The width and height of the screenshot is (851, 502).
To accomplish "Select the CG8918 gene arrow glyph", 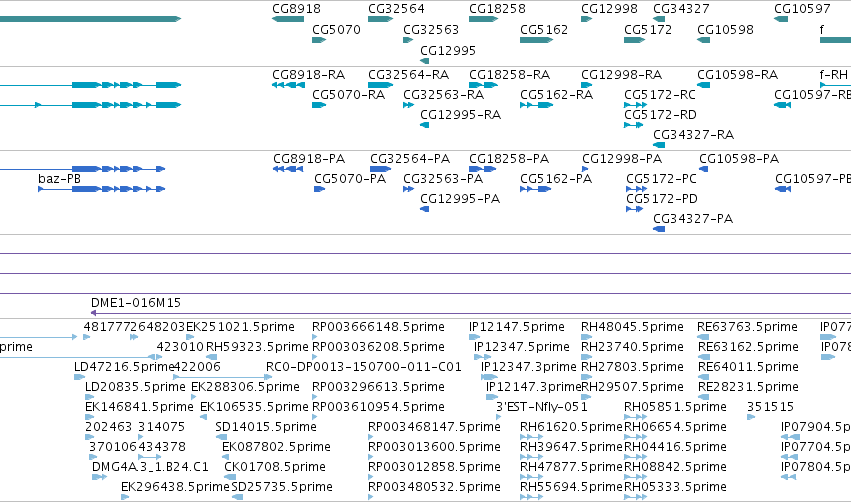I will 288,19.
